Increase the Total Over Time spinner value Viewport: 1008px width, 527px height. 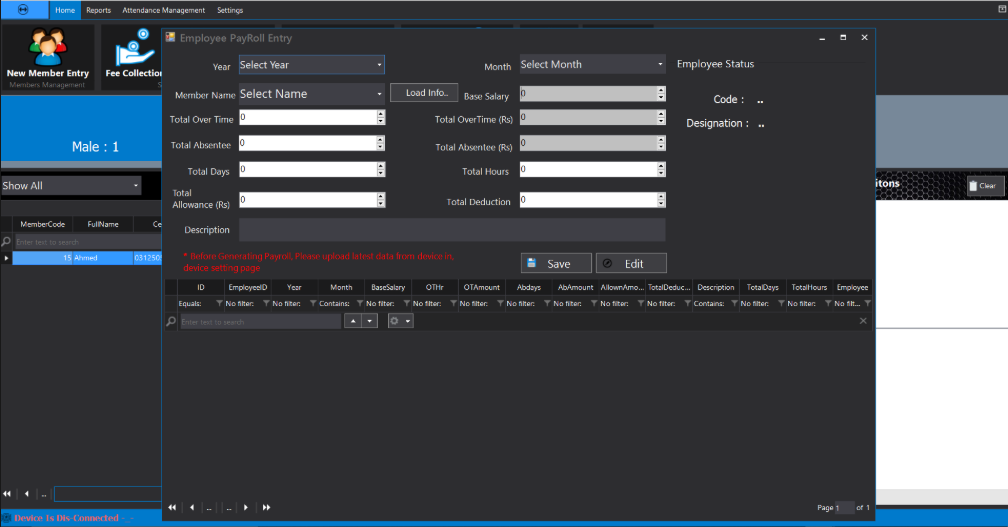tap(380, 113)
